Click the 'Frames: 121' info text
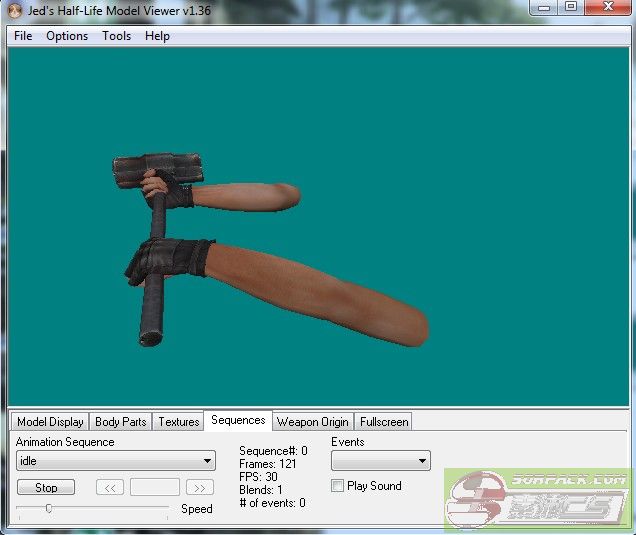The image size is (636, 535). 267,464
